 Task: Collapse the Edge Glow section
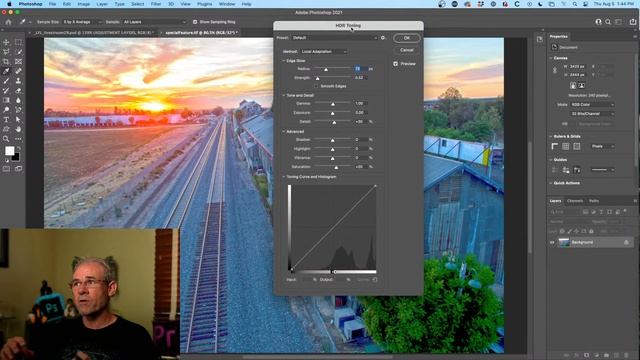[284, 60]
